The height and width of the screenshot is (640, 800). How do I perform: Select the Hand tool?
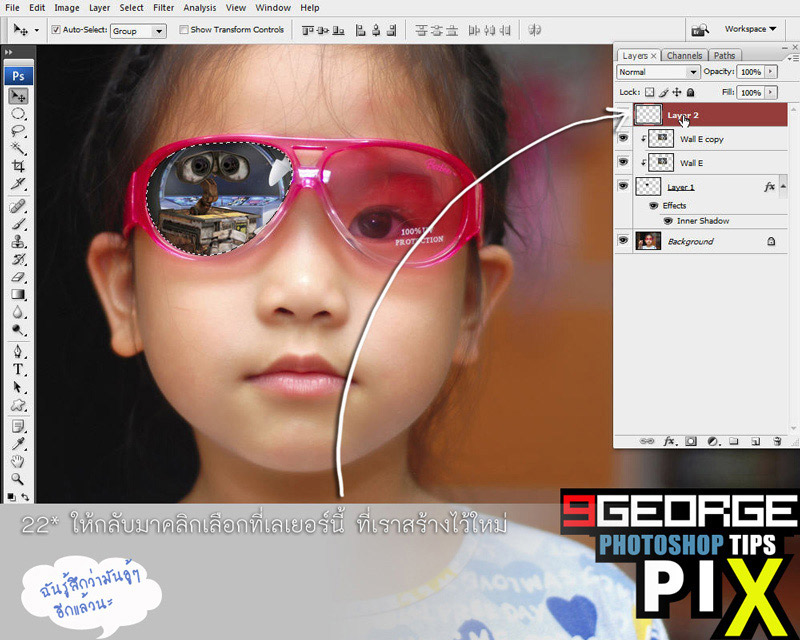click(18, 461)
